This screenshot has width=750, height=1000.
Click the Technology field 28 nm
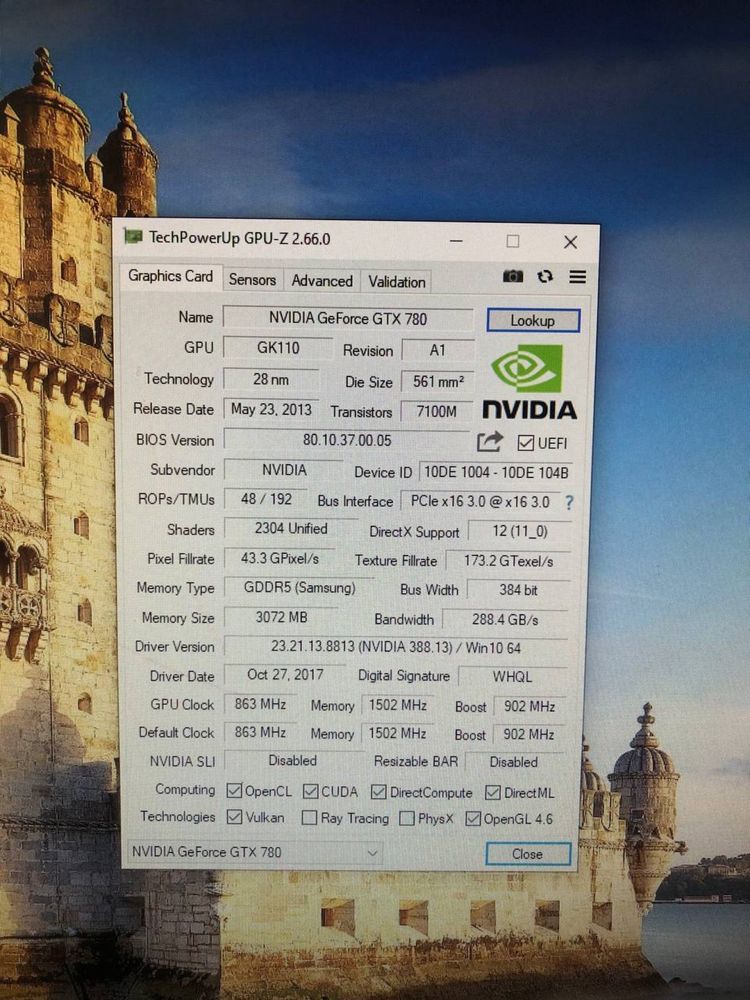pos(271,379)
